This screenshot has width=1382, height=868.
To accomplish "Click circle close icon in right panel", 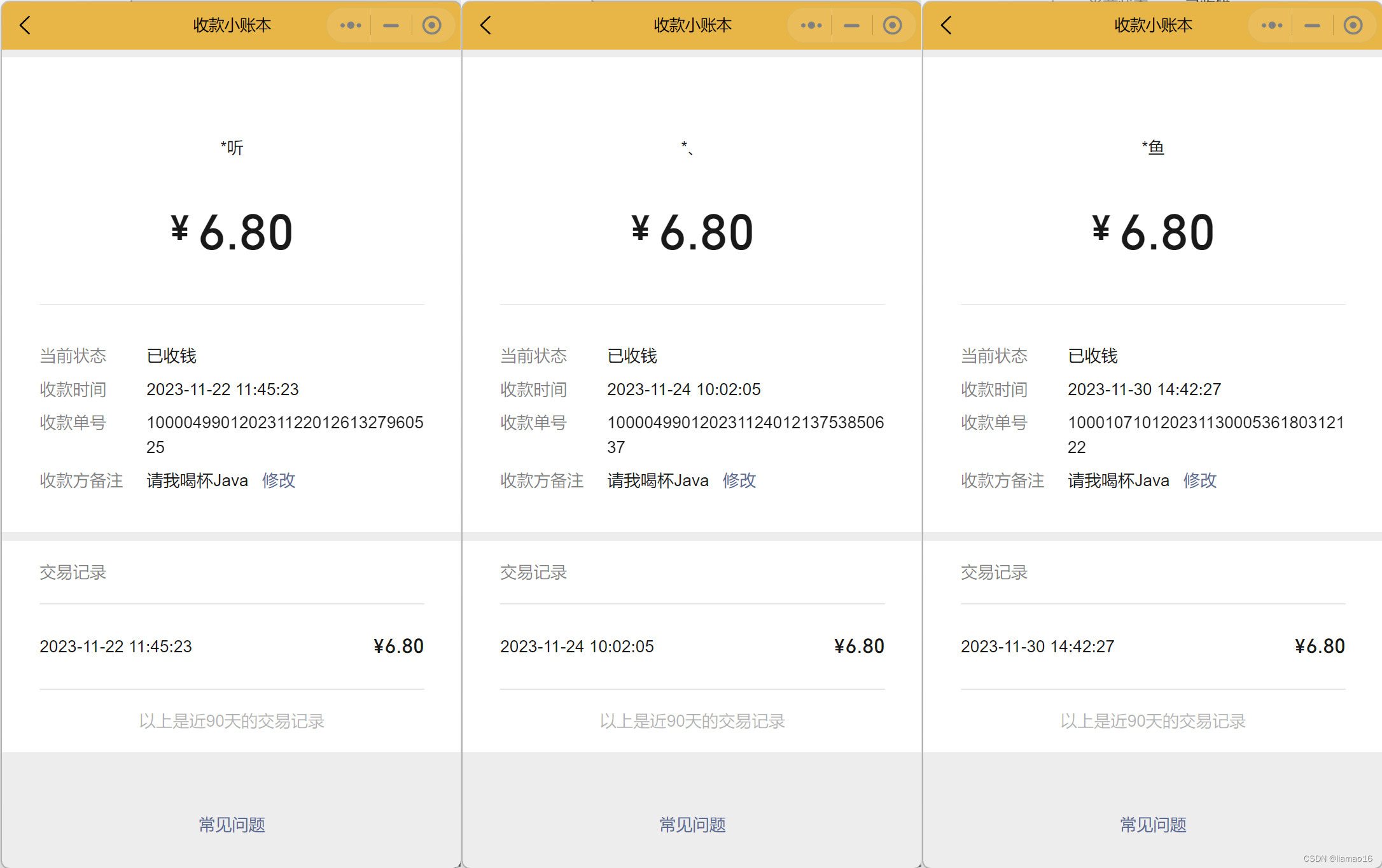I will coord(1353,25).
